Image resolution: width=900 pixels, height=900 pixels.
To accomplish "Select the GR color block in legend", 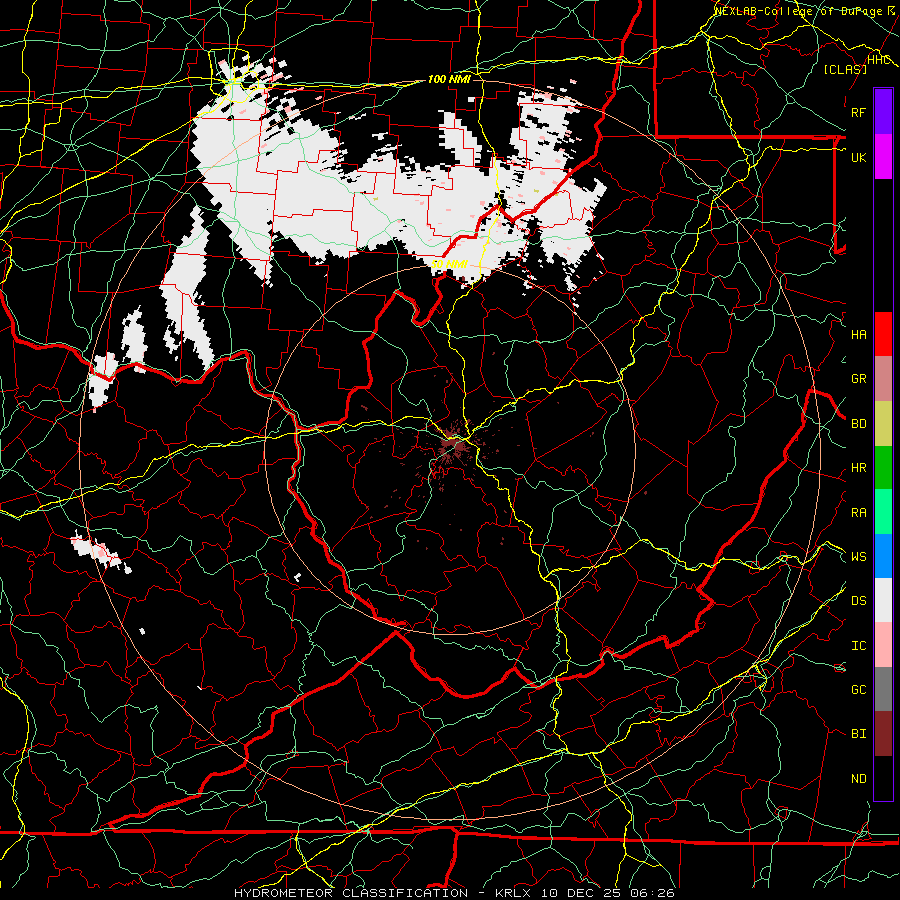I will click(x=883, y=378).
